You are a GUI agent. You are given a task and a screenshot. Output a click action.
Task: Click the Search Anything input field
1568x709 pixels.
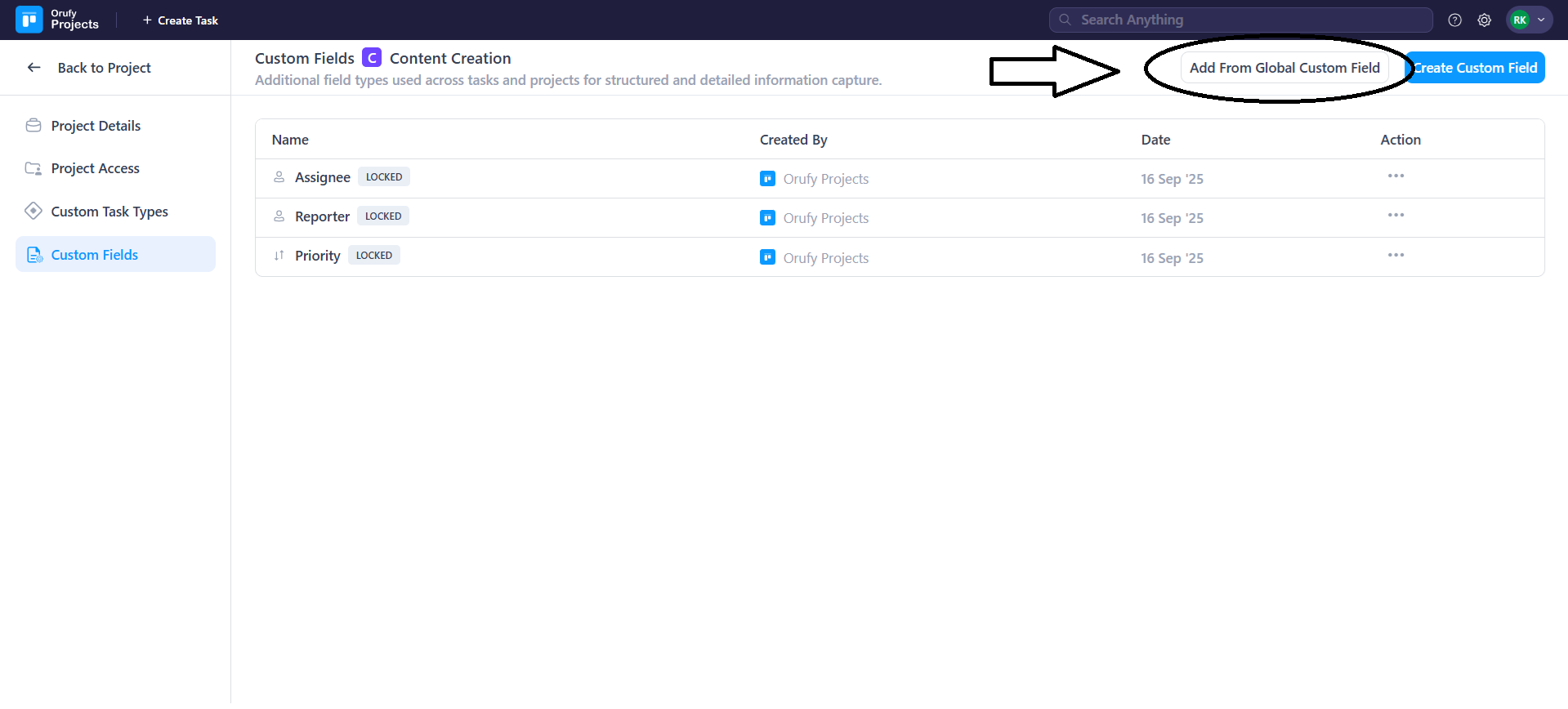[x=1240, y=20]
